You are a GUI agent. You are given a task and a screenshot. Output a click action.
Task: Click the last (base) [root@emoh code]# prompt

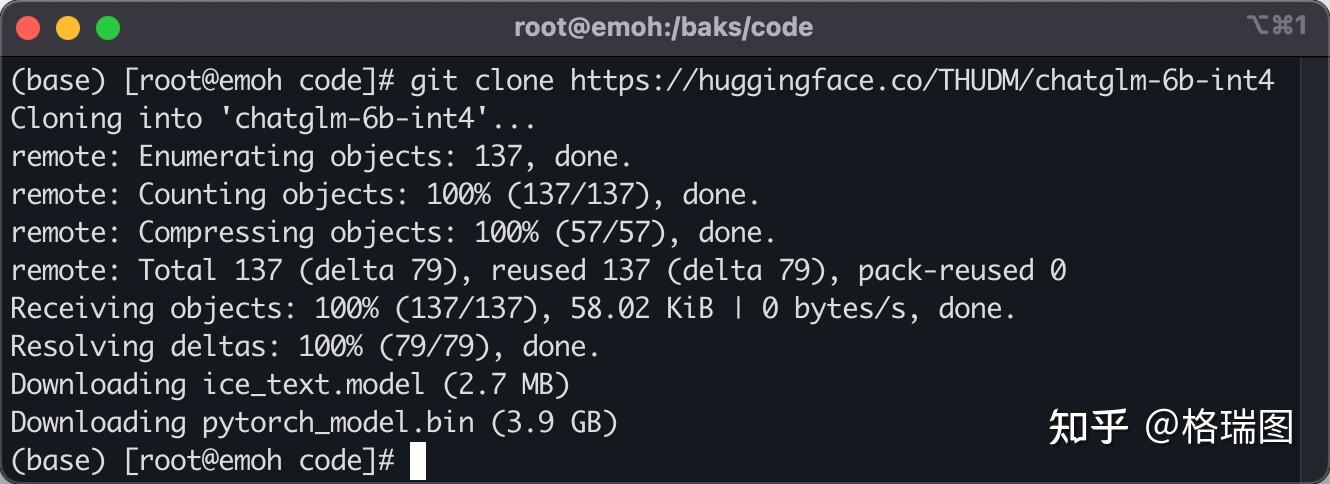click(203, 460)
